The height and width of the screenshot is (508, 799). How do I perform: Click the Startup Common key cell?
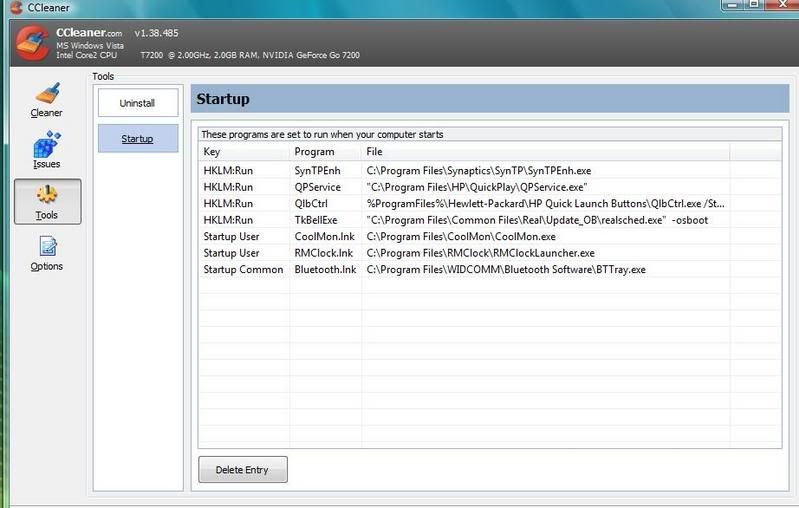click(243, 270)
